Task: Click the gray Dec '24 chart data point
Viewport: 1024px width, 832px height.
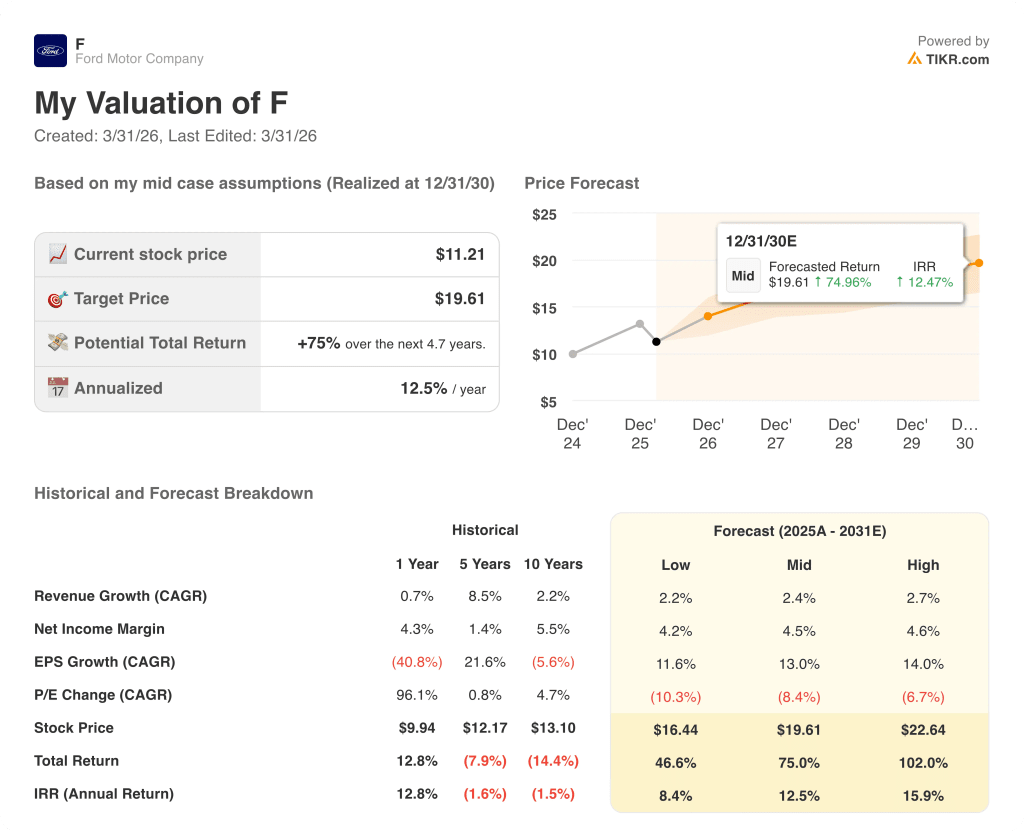Action: pyautogui.click(x=573, y=354)
